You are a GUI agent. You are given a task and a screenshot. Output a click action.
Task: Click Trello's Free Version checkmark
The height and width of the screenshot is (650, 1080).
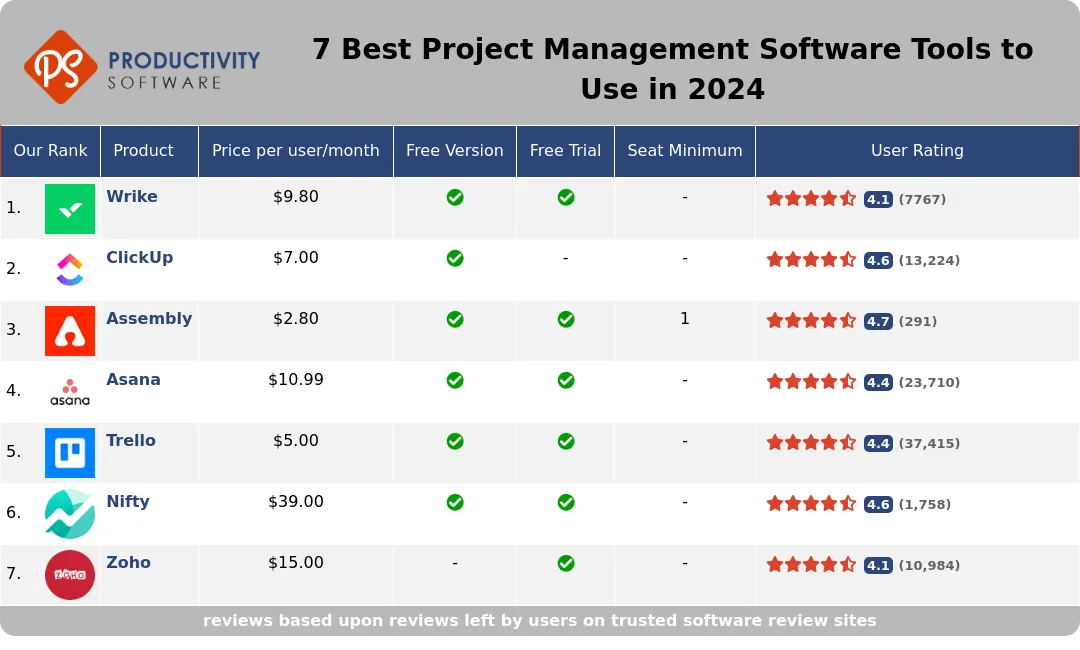[455, 441]
